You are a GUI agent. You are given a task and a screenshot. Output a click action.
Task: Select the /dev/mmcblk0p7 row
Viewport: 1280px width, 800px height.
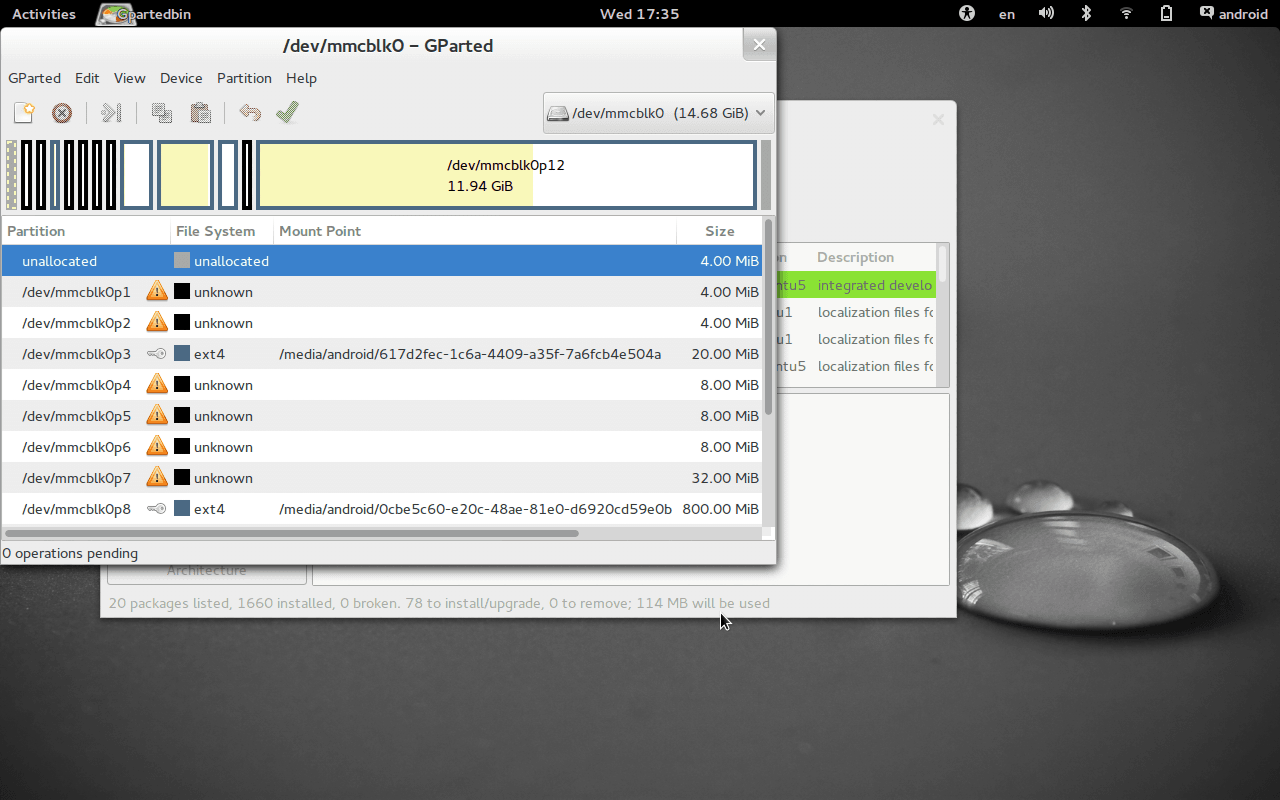(x=382, y=478)
